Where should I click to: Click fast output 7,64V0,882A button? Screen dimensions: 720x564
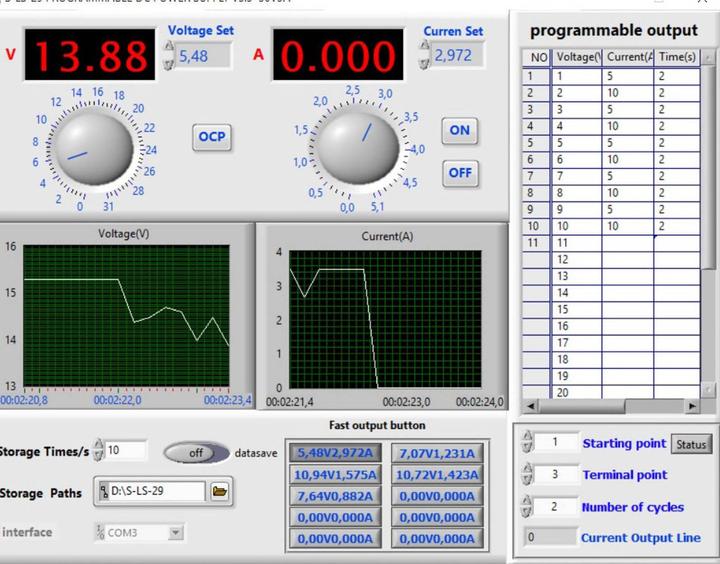(x=335, y=496)
